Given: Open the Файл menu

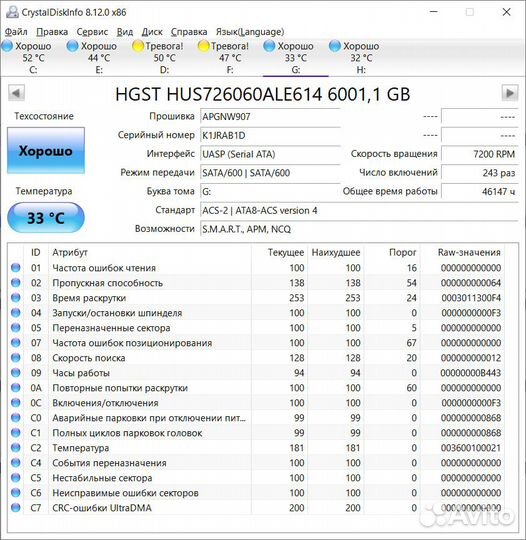Looking at the screenshot, I should [x=16, y=32].
